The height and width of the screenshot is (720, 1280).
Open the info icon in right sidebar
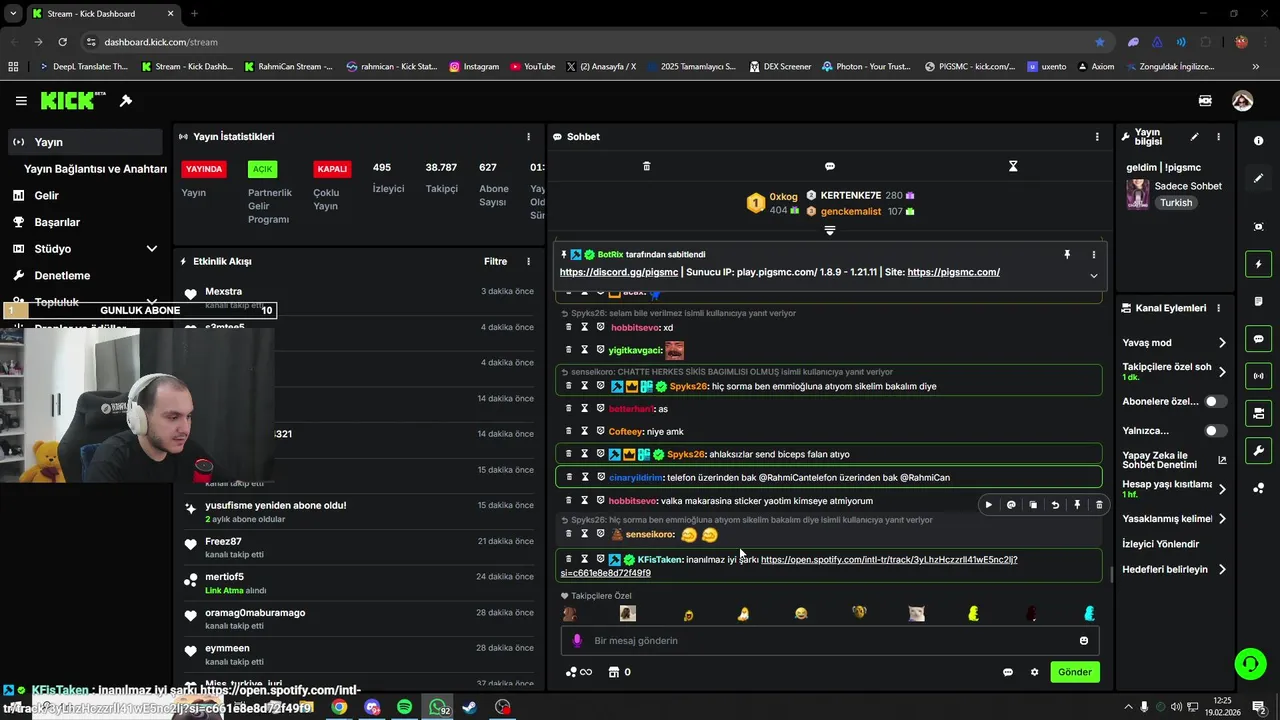pyautogui.click(x=1259, y=141)
